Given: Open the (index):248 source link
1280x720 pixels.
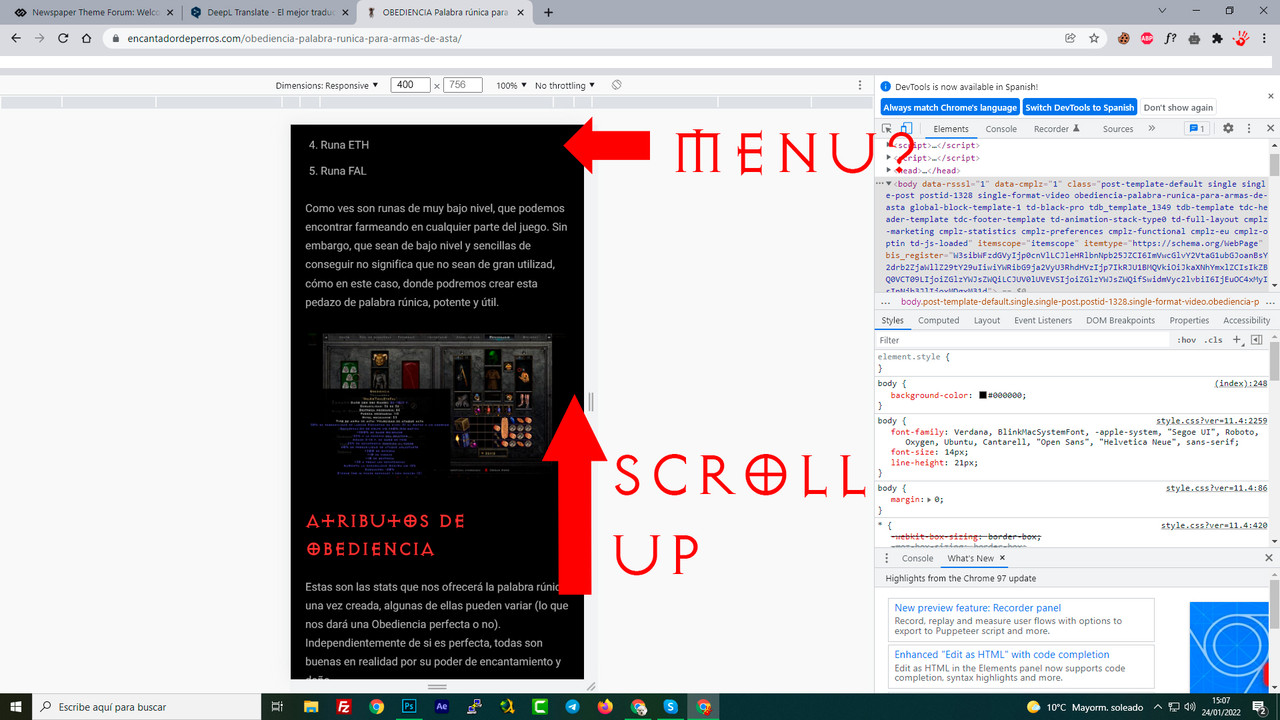Looking at the screenshot, I should pyautogui.click(x=1240, y=383).
